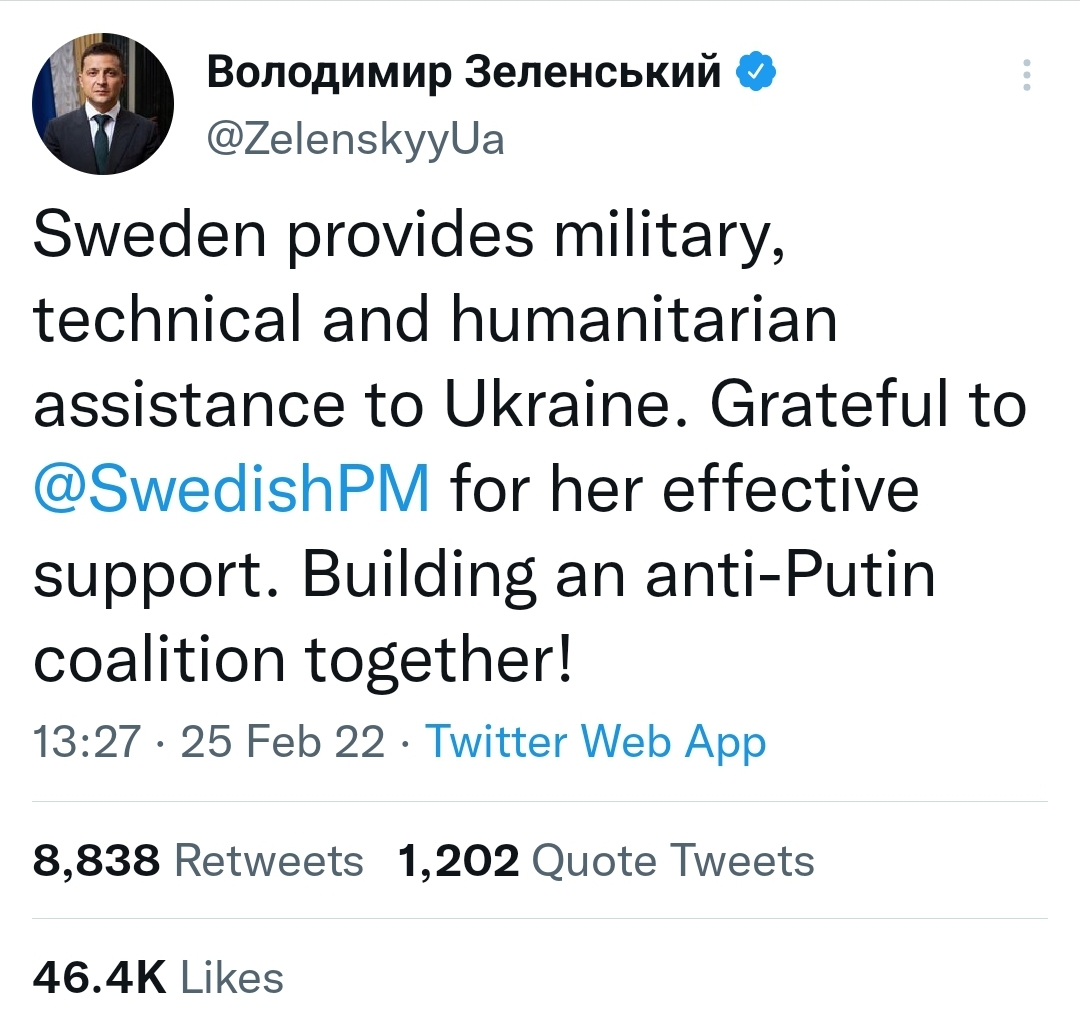The width and height of the screenshot is (1080, 1024).
Task: Click the 46.4K like count number
Action: click(x=100, y=977)
